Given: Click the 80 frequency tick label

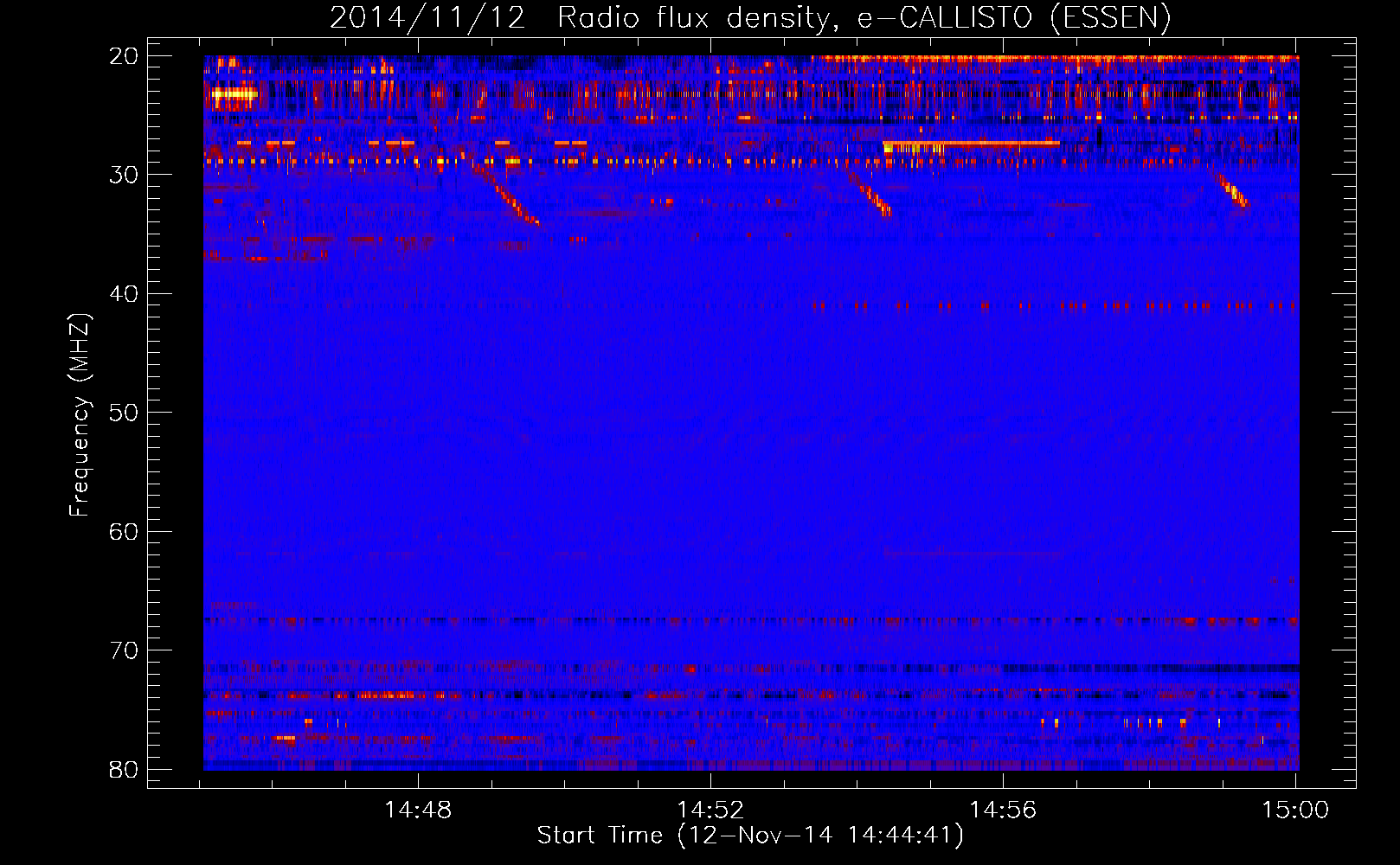Looking at the screenshot, I should (x=125, y=769).
